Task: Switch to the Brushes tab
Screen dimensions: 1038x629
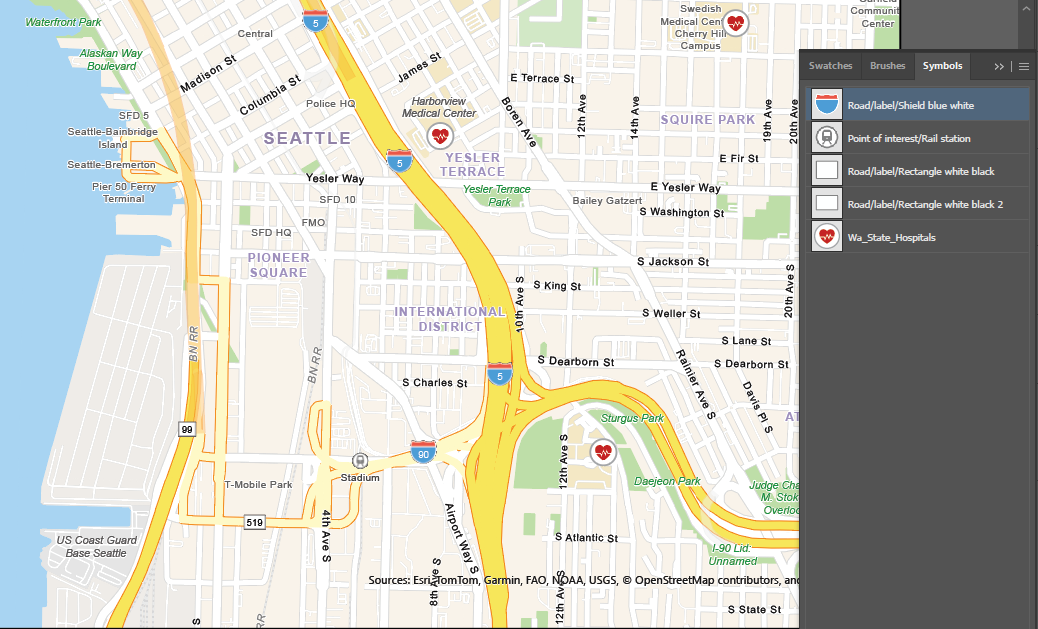Action: pyautogui.click(x=887, y=66)
